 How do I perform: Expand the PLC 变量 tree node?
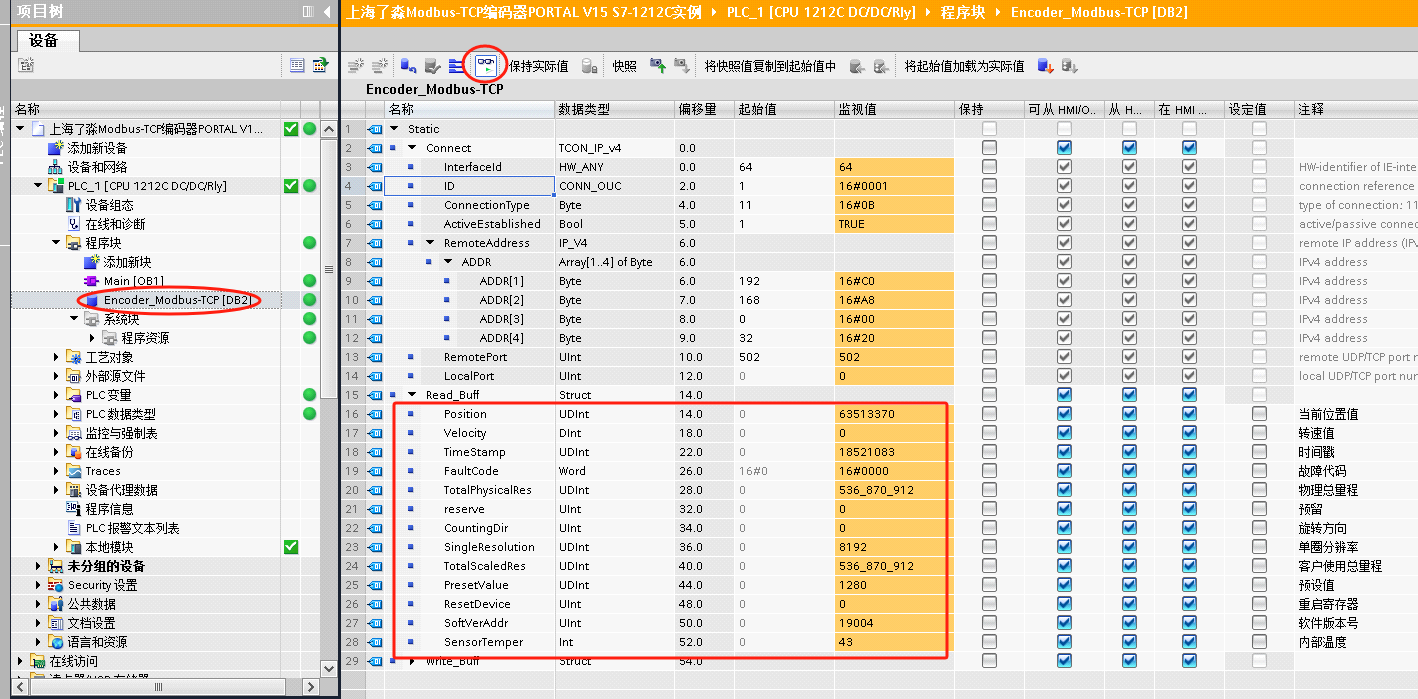[x=56, y=395]
